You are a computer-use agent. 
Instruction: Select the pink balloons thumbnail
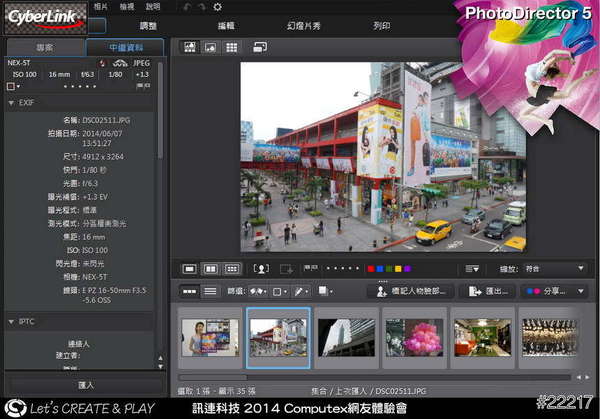point(413,338)
